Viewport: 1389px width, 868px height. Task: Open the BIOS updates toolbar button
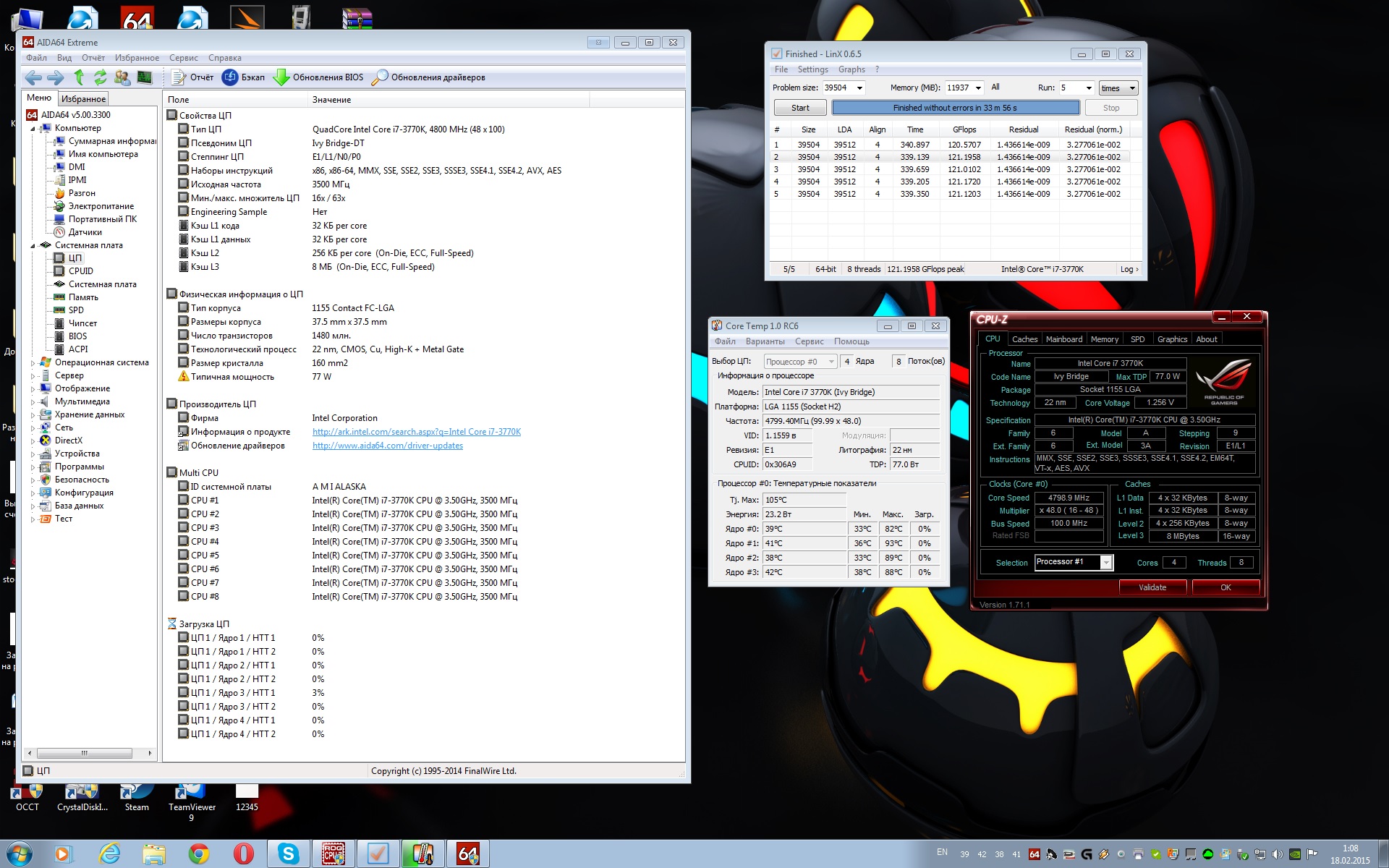click(319, 77)
